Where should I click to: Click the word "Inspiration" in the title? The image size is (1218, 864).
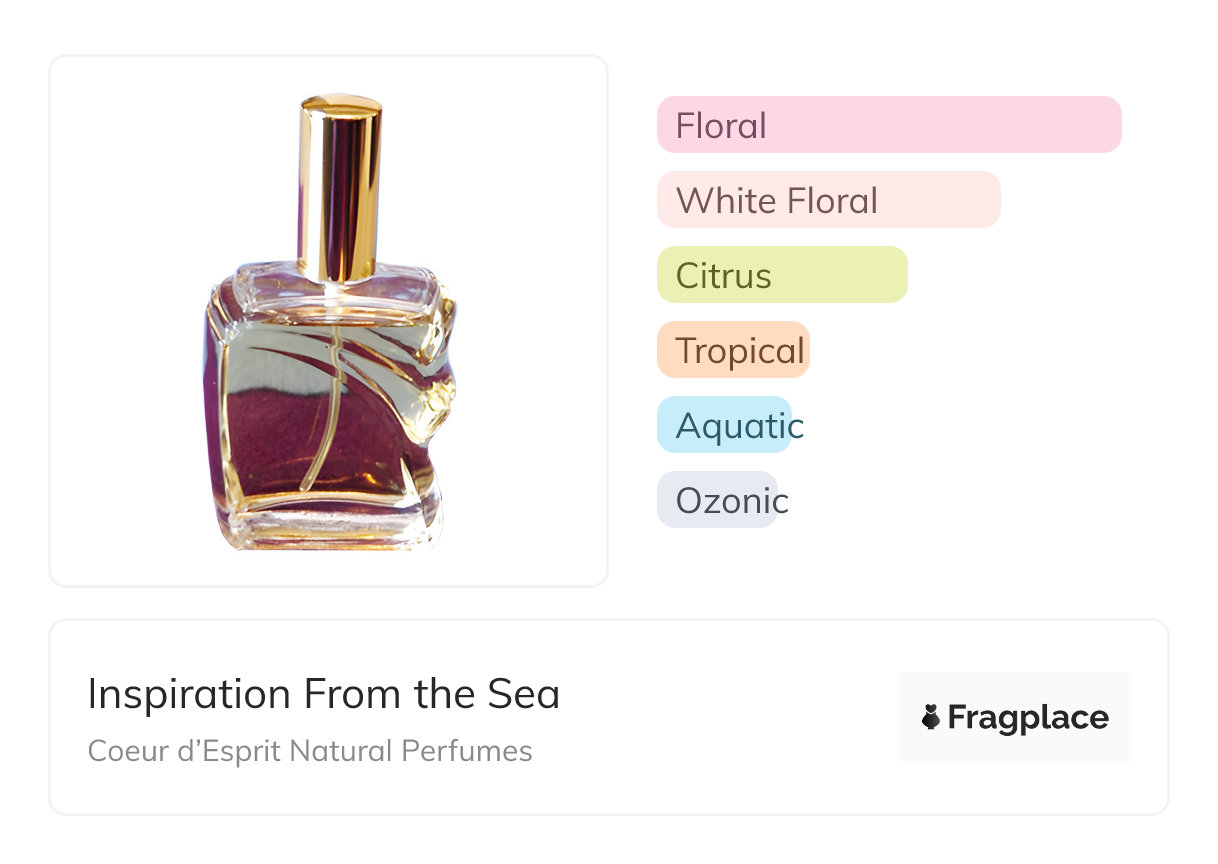pos(190,694)
